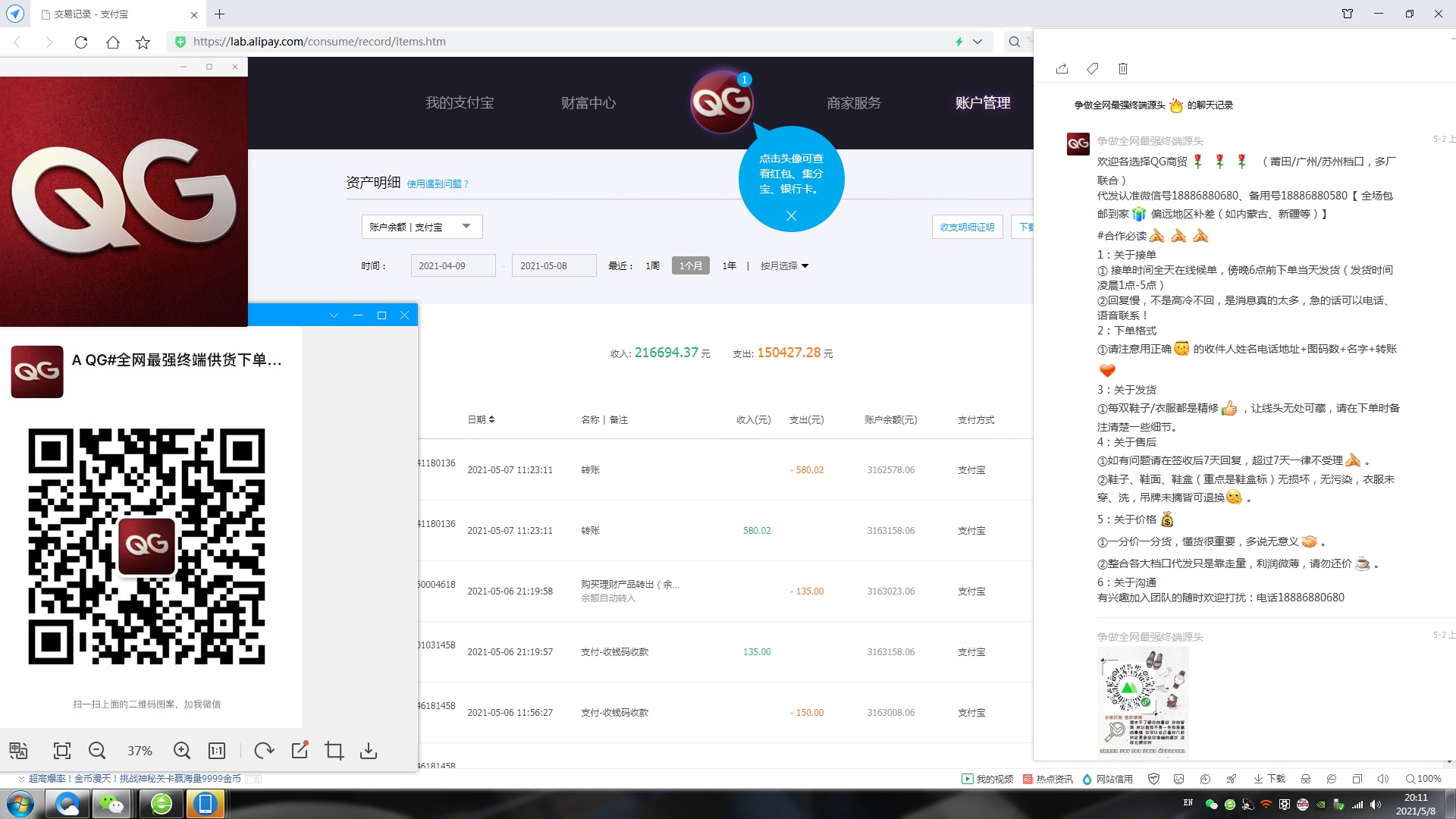Click the end date field 2021-05-08
The width and height of the screenshot is (1456, 819).
tap(554, 266)
